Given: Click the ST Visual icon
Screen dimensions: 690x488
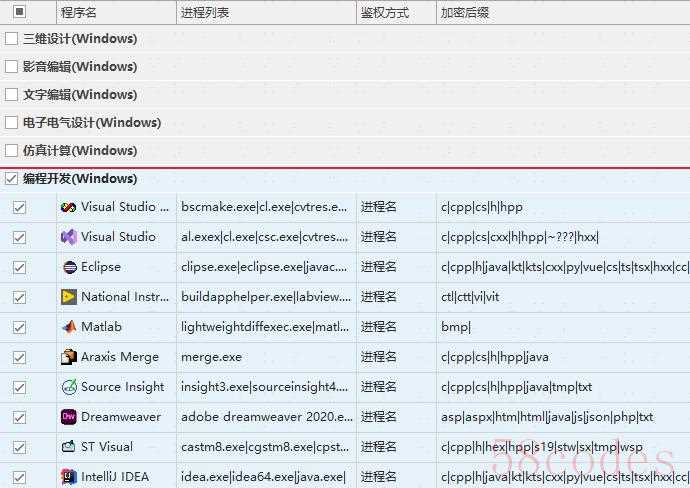Looking at the screenshot, I should 69,447.
